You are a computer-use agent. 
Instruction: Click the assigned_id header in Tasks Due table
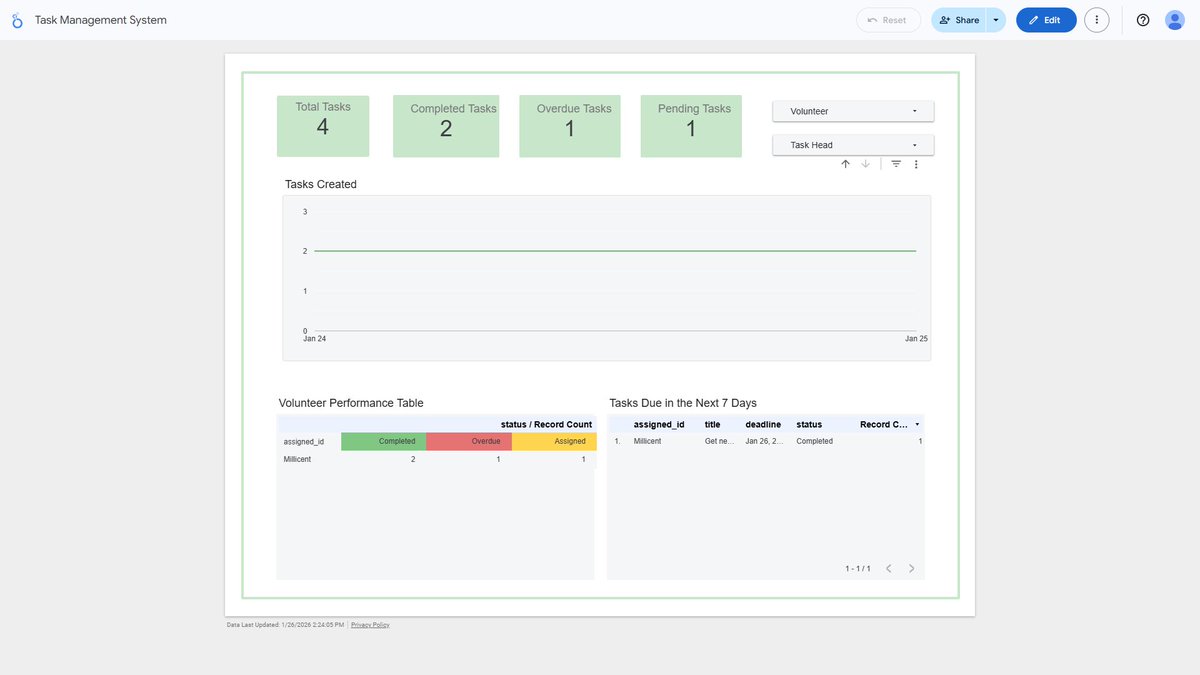point(659,425)
